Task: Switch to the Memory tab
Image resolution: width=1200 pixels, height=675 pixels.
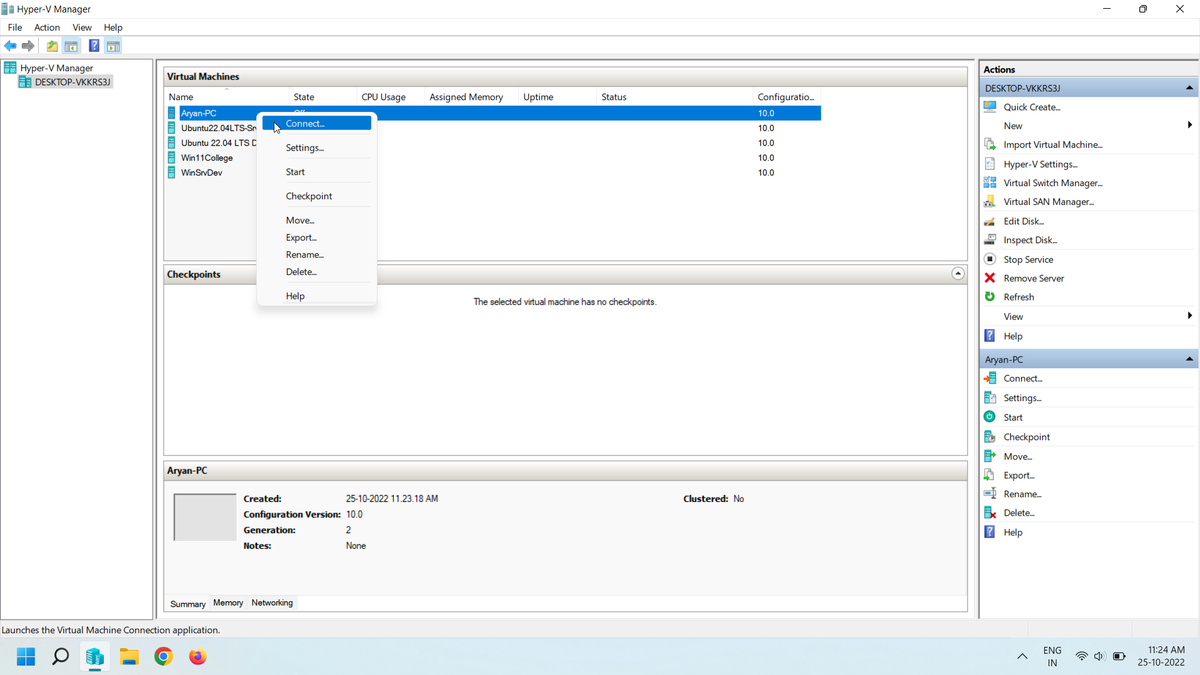Action: coord(228,603)
